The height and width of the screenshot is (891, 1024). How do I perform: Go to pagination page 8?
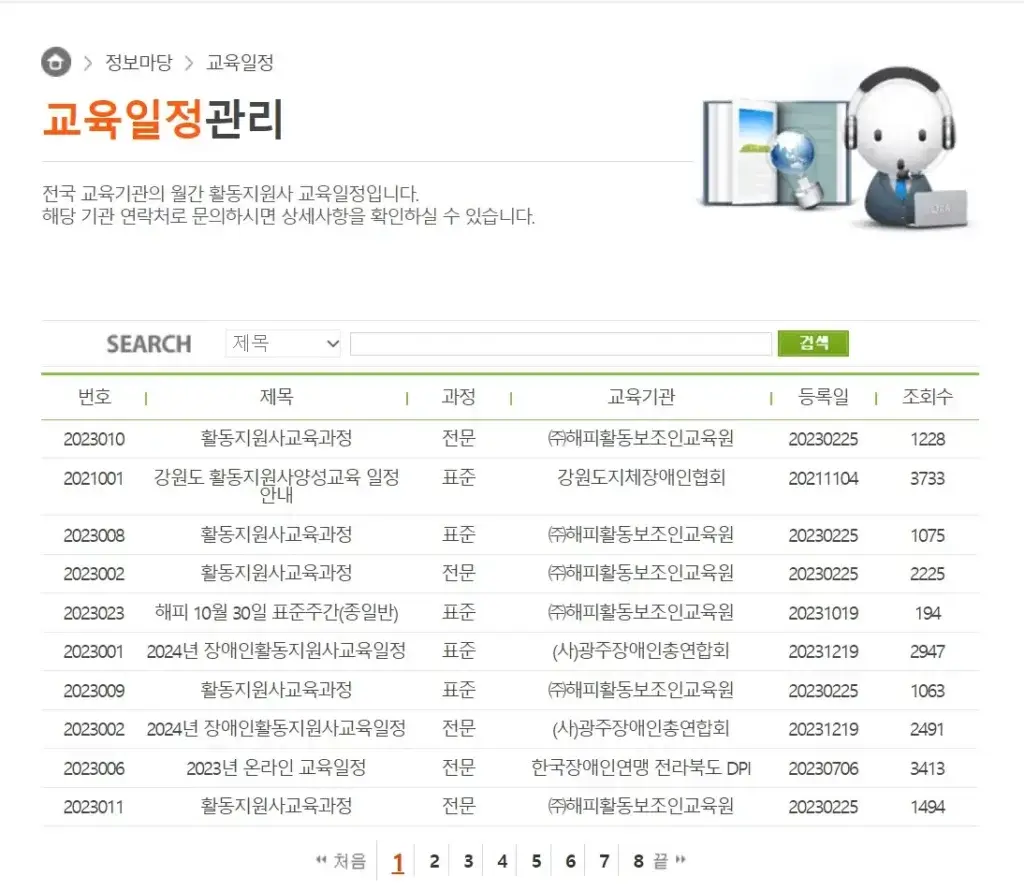(x=639, y=862)
